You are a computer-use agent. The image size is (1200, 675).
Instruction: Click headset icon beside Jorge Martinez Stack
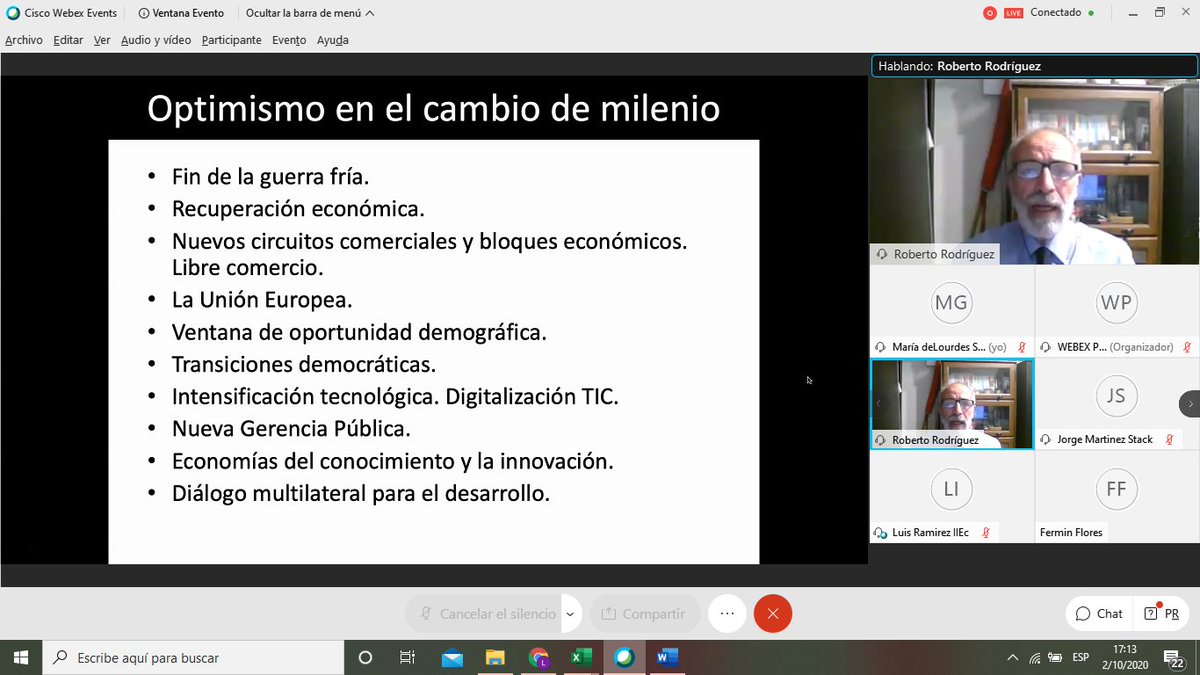click(x=1047, y=439)
